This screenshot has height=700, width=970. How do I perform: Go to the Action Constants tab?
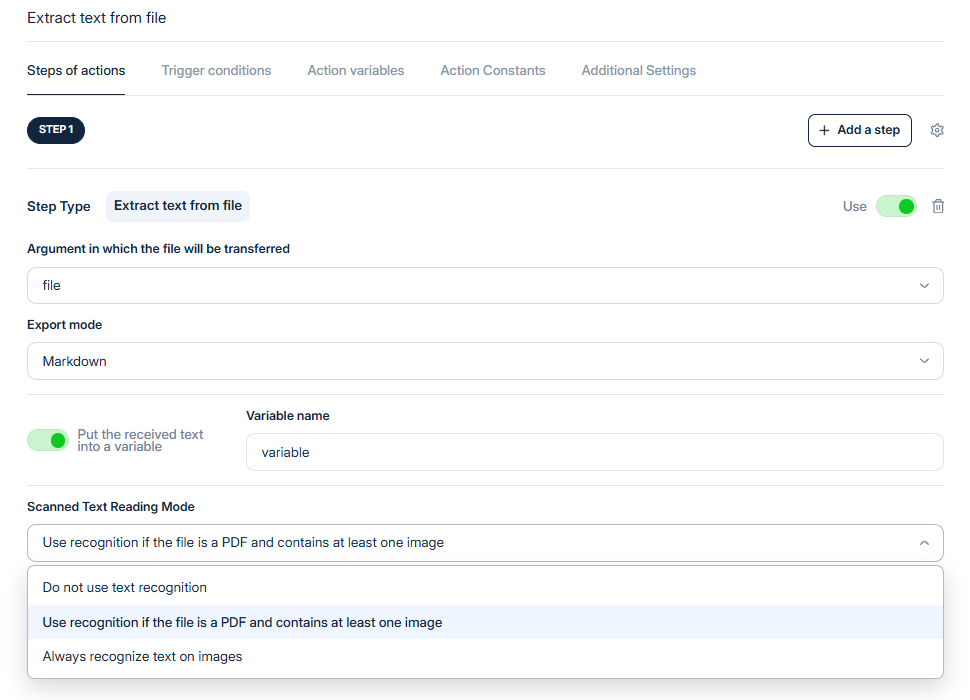point(493,71)
